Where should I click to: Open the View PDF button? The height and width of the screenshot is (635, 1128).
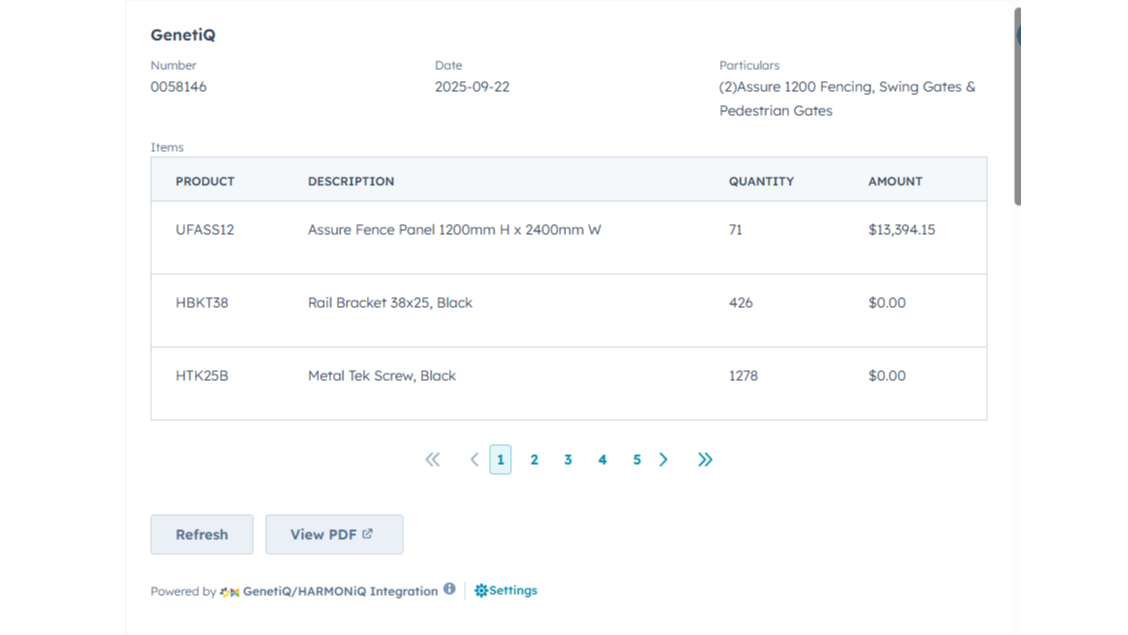pyautogui.click(x=334, y=534)
